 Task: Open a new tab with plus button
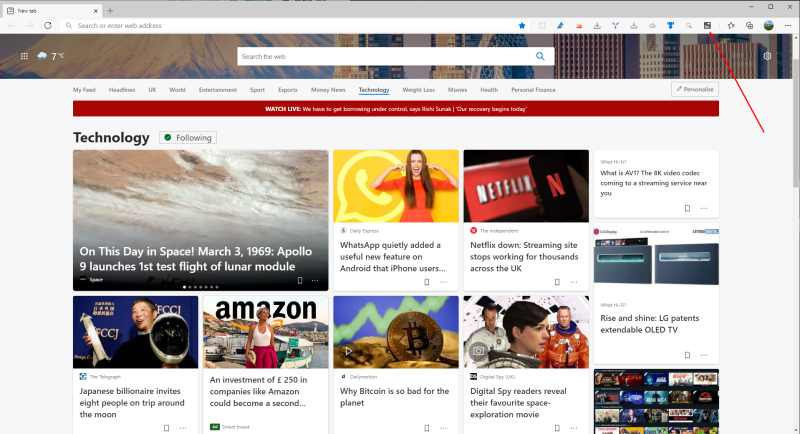point(110,11)
